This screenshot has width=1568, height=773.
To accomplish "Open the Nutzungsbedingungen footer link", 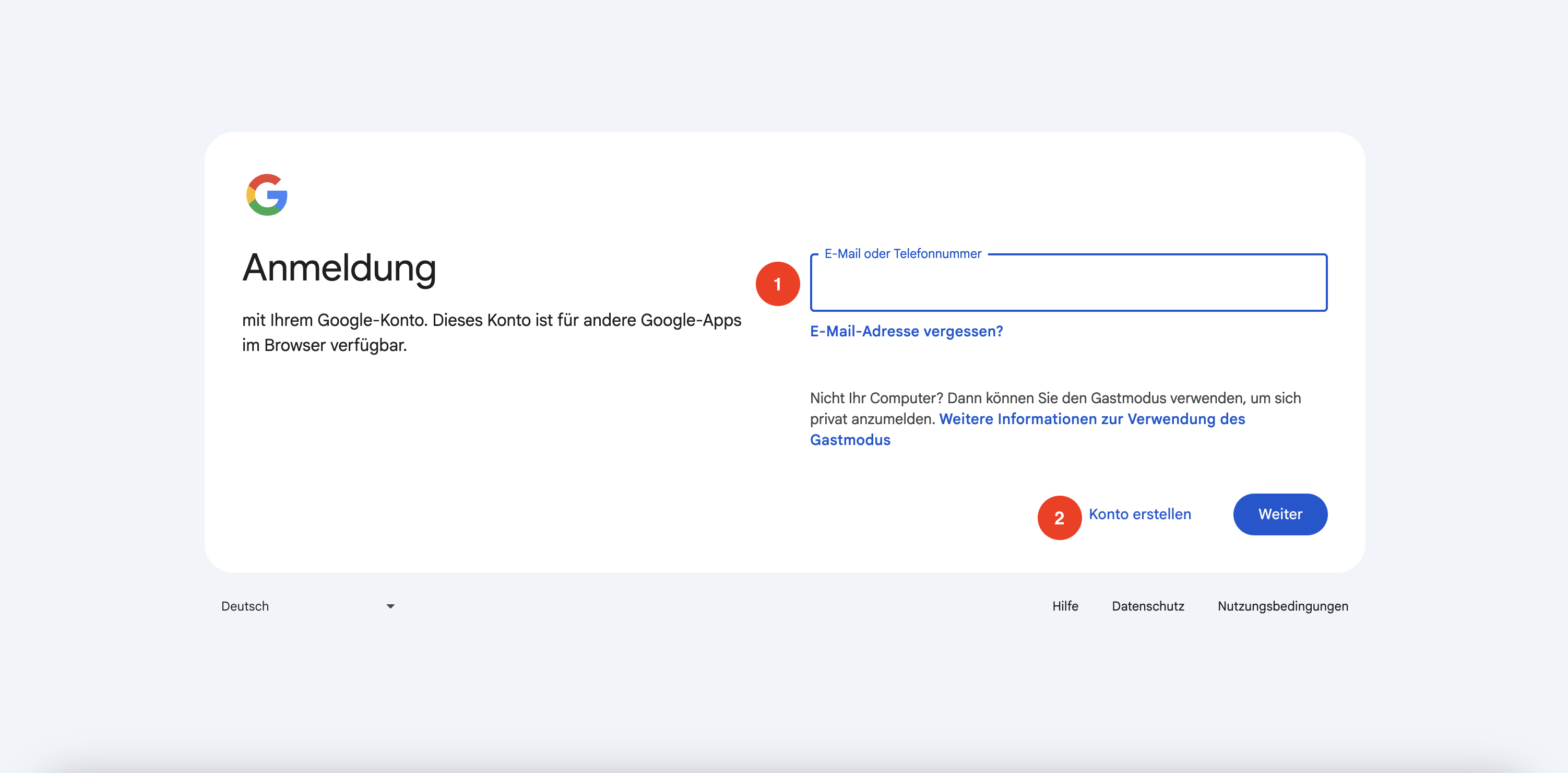I will coord(1282,606).
